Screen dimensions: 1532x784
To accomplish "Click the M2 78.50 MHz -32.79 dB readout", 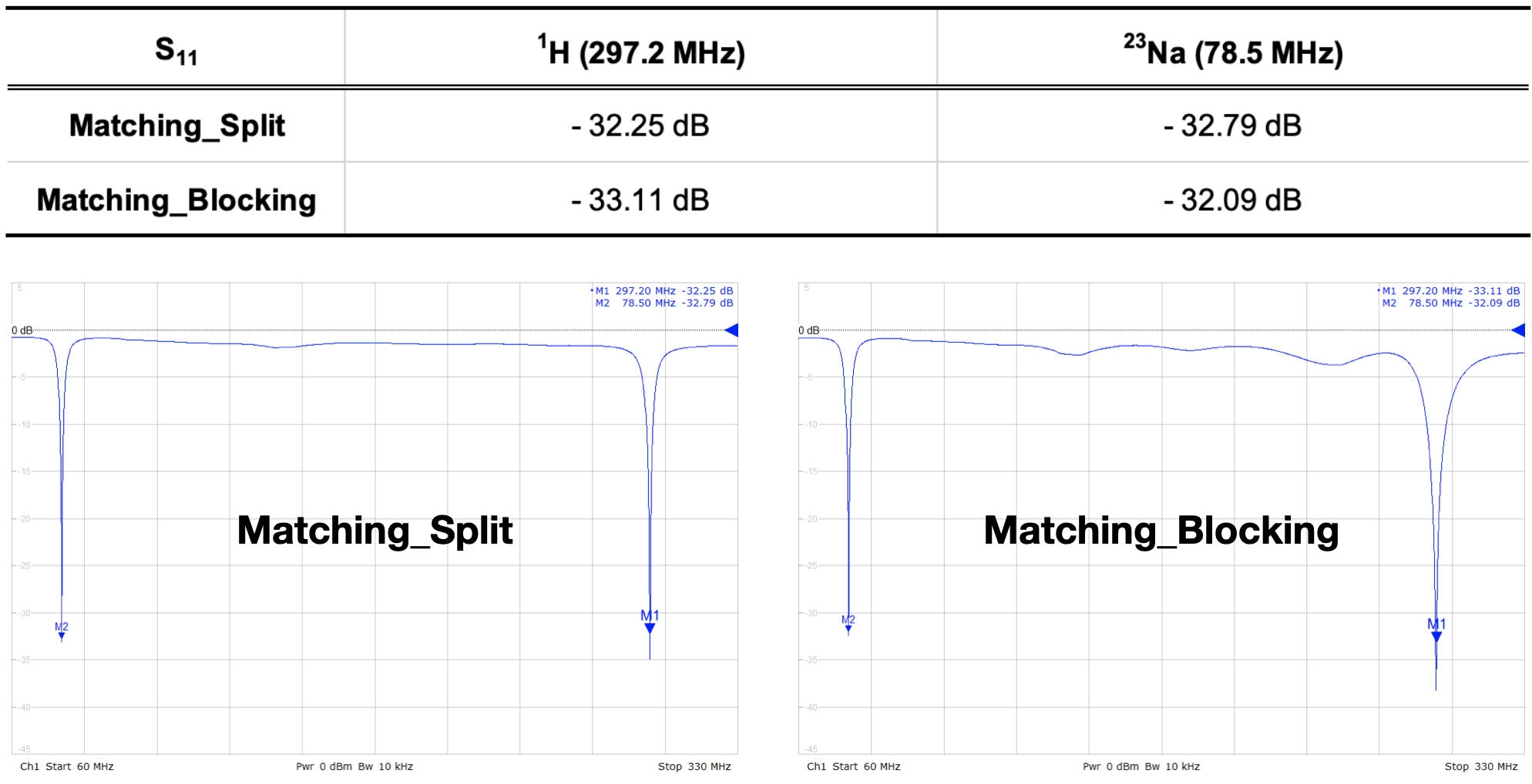I will tap(664, 303).
